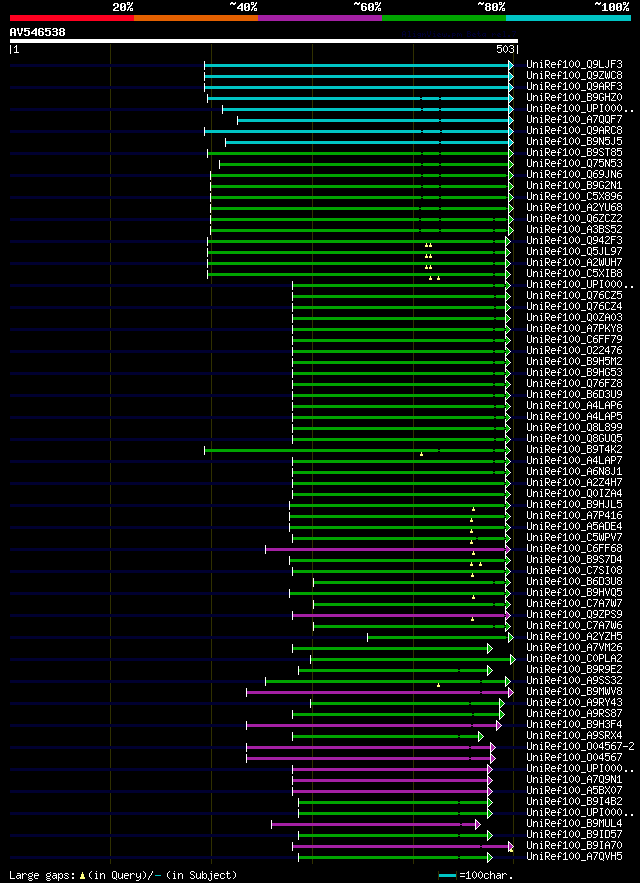Screen dimensions: 640x883
Task: Click the arrowhead ending the A9SRX4 bar
Action: (481, 737)
